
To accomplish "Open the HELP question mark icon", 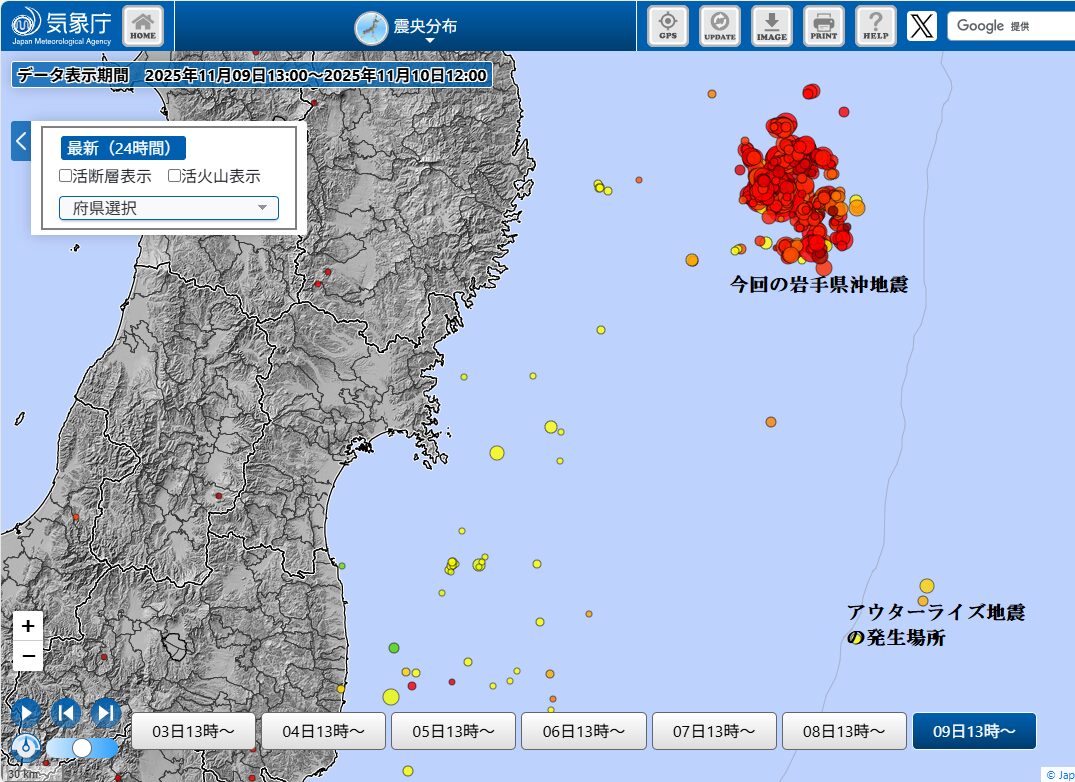I will click(875, 25).
